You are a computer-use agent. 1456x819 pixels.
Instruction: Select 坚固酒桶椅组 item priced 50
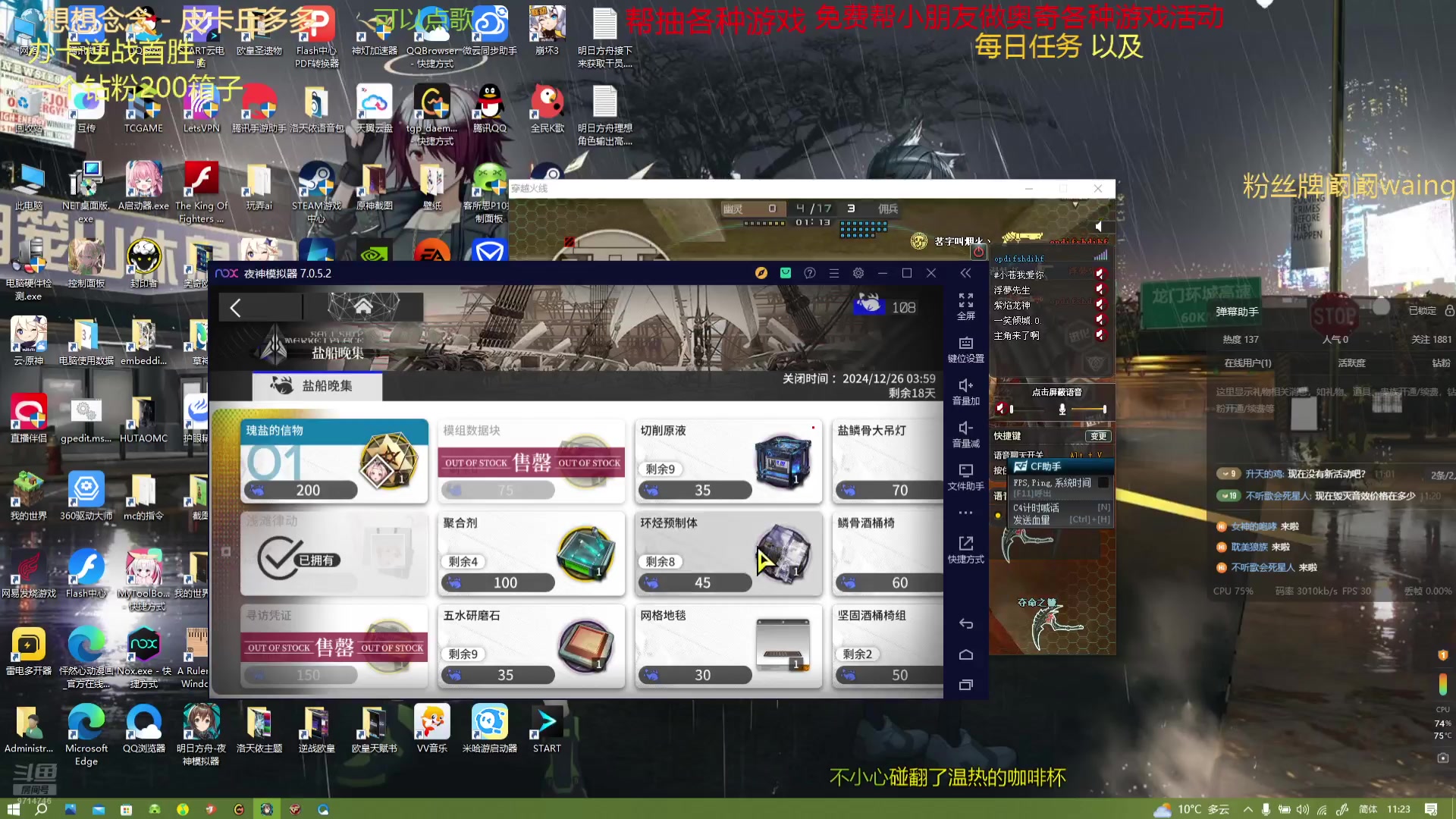(887, 646)
